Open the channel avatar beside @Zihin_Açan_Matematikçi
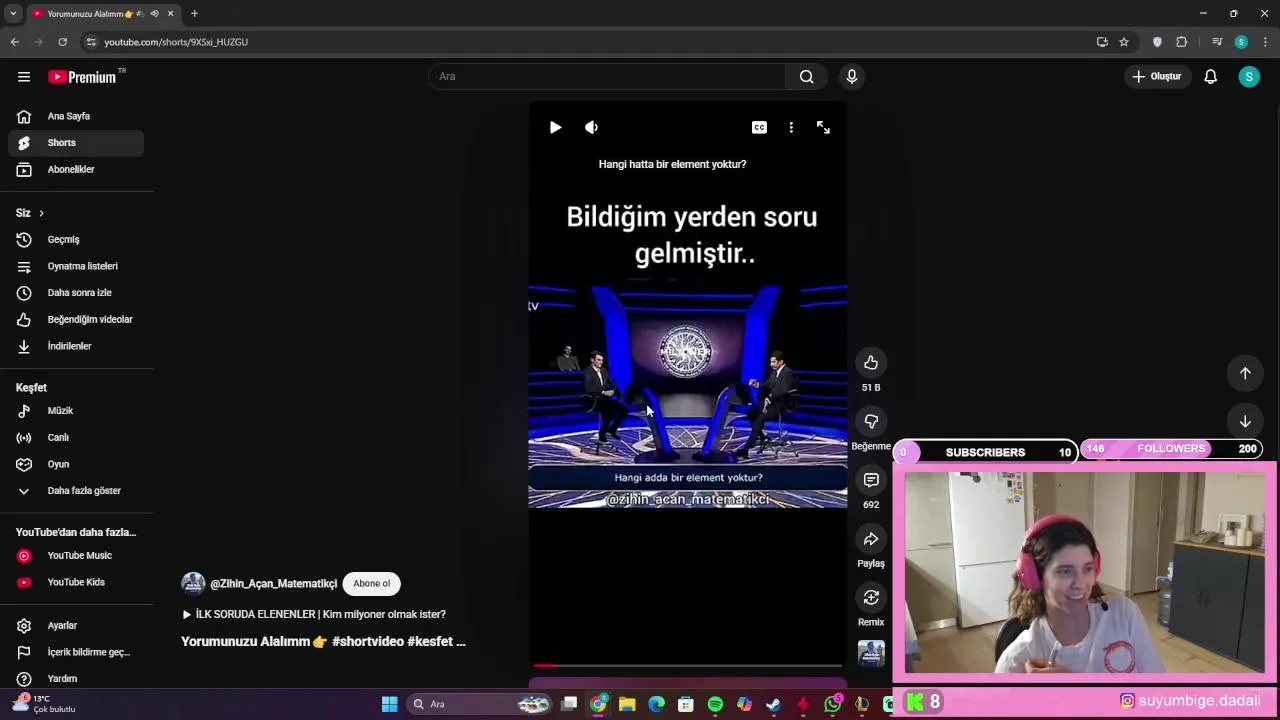Viewport: 1280px width, 720px height. tap(193, 584)
